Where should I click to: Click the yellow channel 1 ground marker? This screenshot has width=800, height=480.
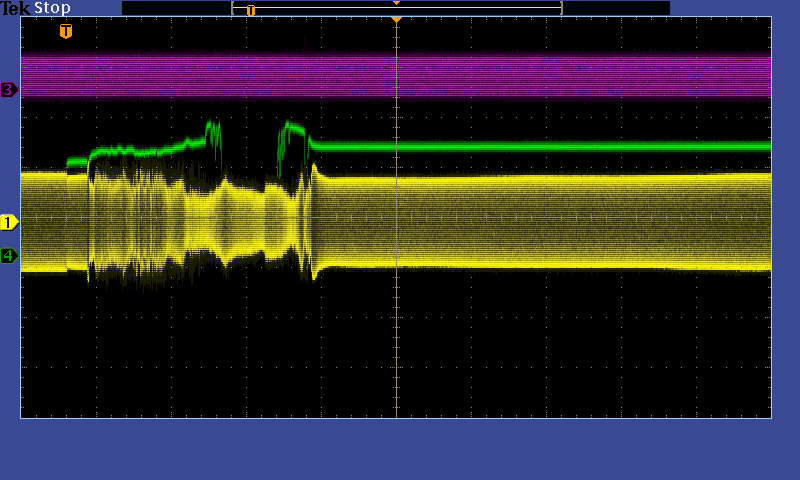click(x=9, y=222)
